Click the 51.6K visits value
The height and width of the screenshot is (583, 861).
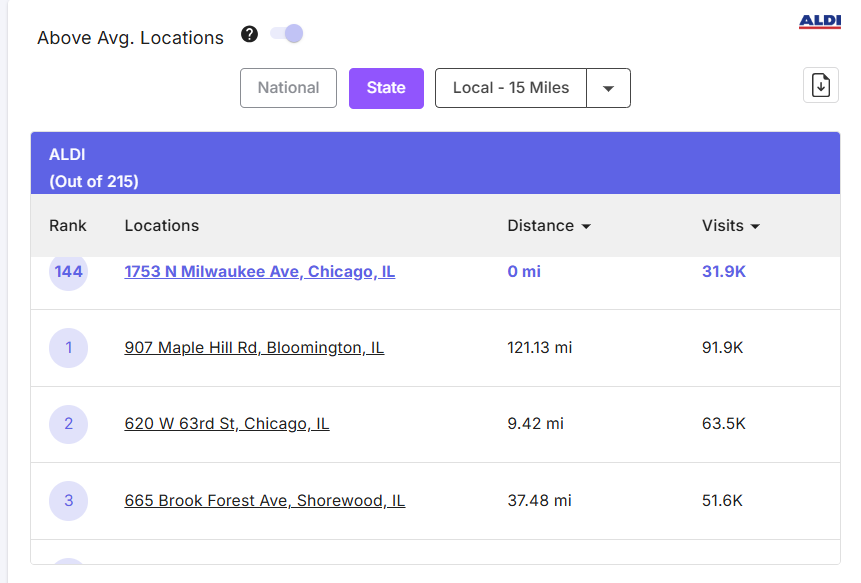[722, 501]
